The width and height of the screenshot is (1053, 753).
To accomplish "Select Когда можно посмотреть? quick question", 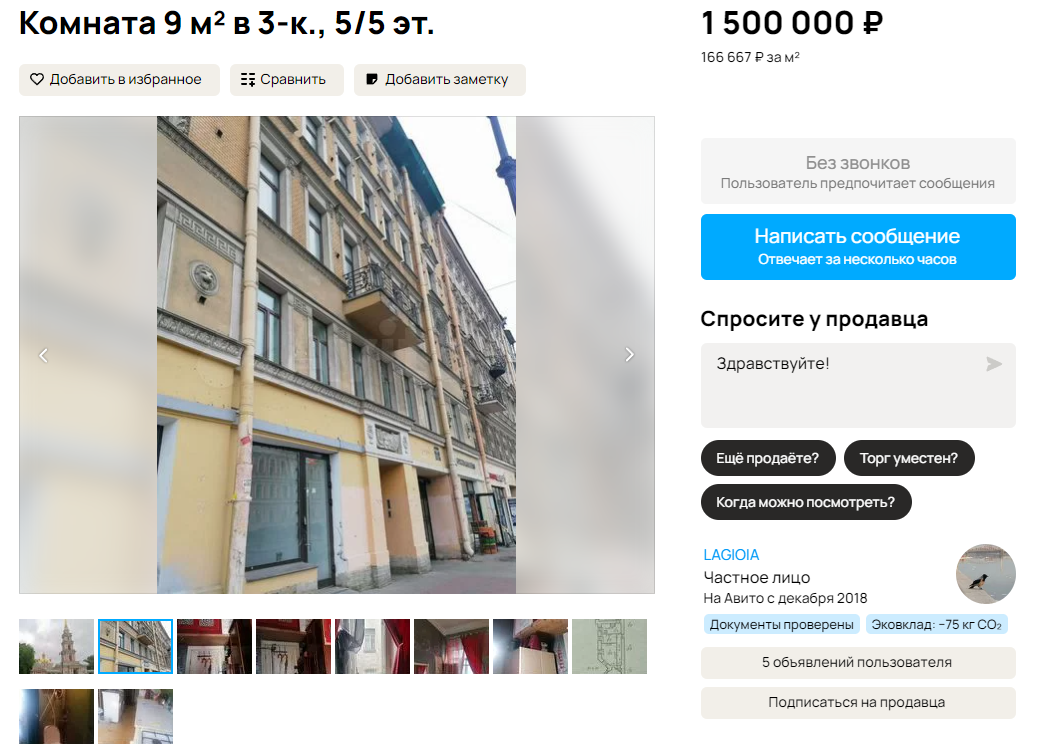I will pyautogui.click(x=806, y=502).
